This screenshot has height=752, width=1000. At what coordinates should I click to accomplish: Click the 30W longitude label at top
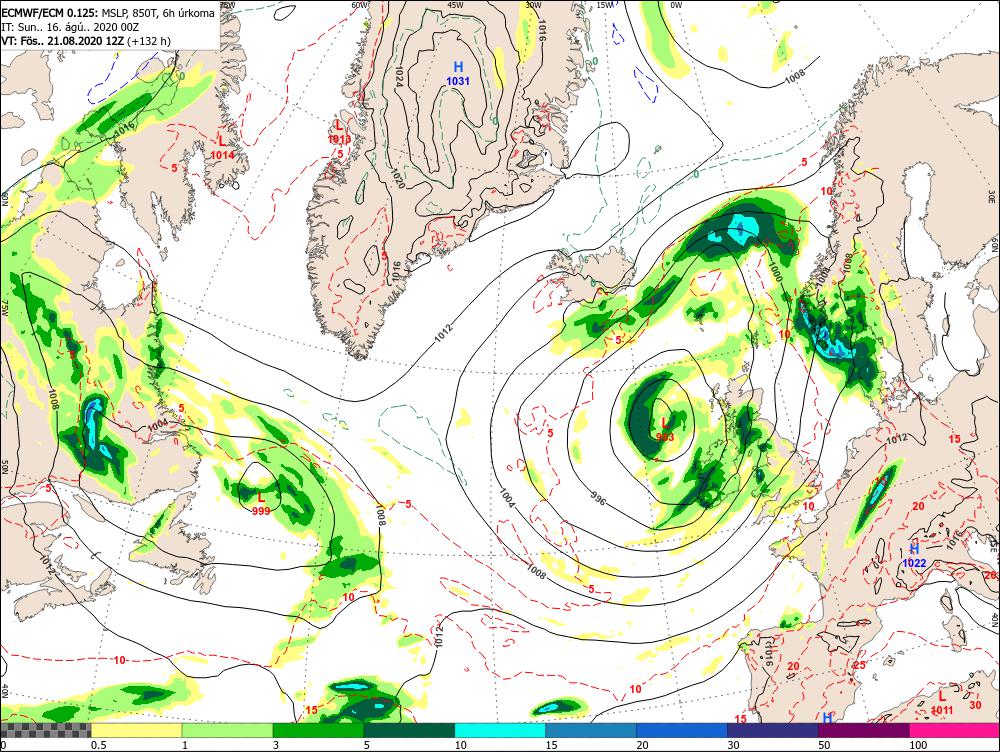click(533, 5)
